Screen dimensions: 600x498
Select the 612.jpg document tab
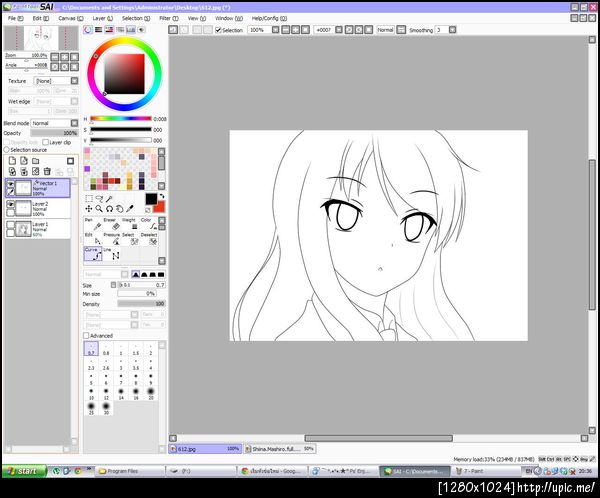[x=205, y=449]
